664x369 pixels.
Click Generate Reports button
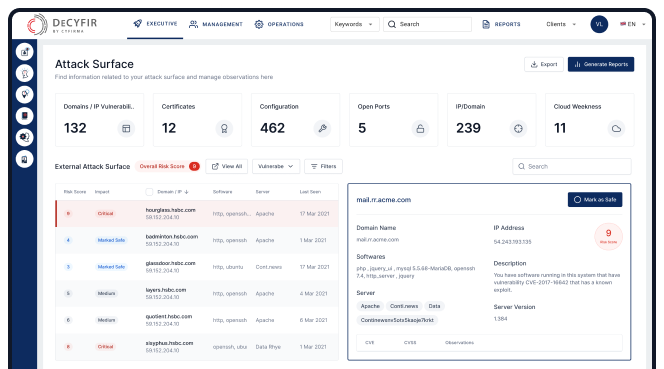[601, 64]
